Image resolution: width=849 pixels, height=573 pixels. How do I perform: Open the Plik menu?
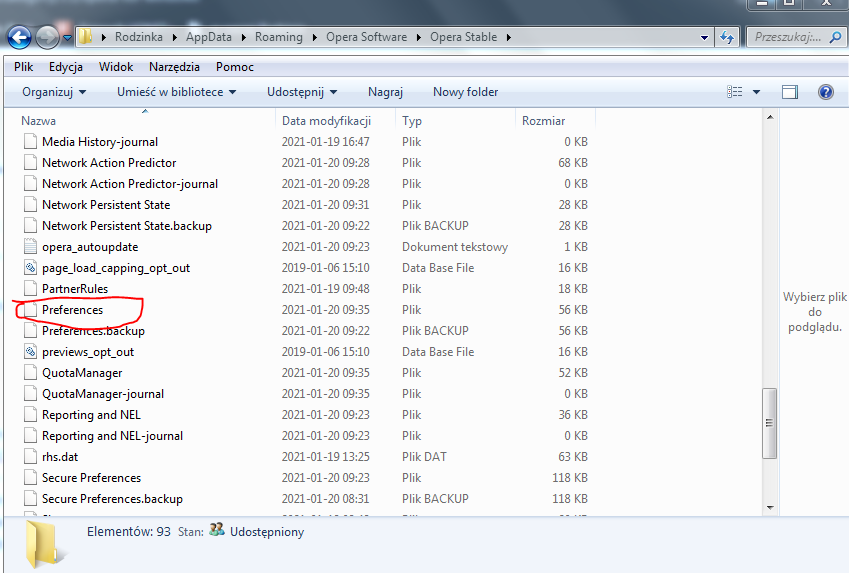click(x=23, y=67)
